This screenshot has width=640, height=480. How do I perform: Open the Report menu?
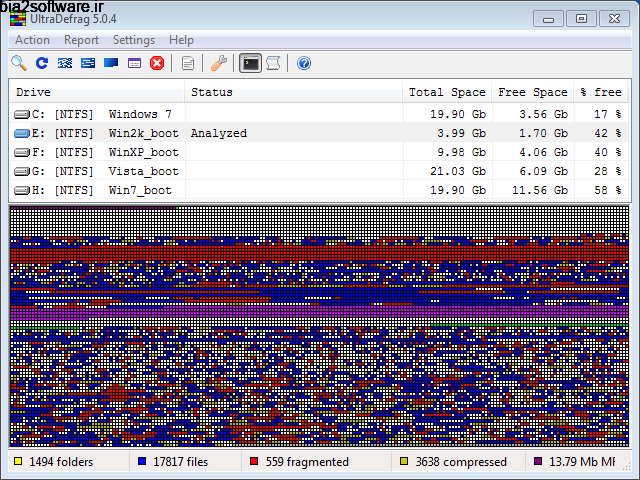point(81,40)
